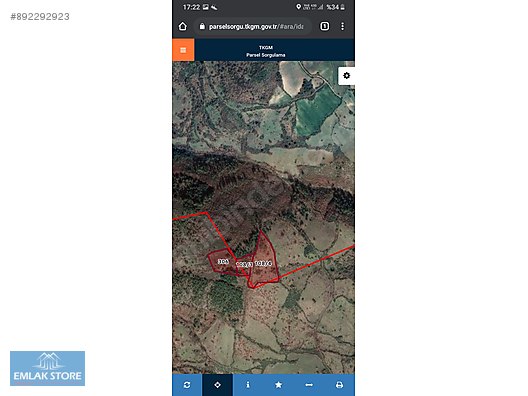528x396 pixels.
Task: Tap the star favorites icon
Action: click(x=278, y=385)
